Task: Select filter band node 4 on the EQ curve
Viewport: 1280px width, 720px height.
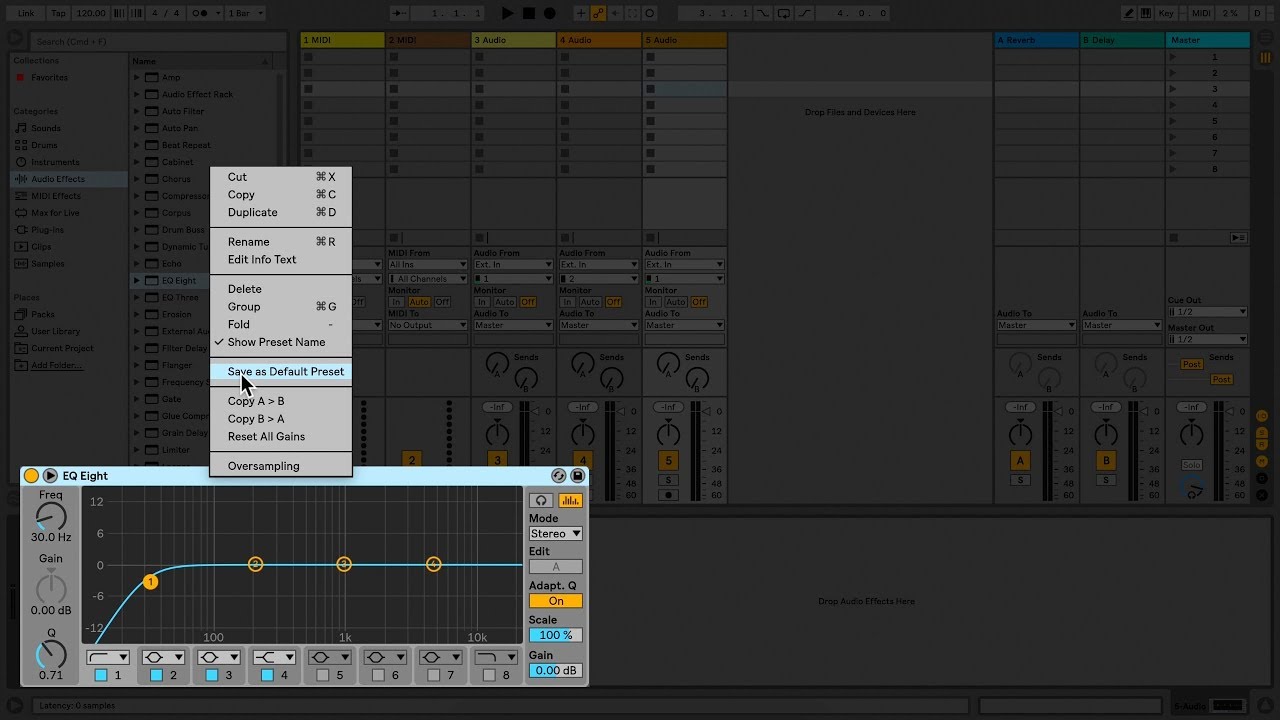Action: (x=433, y=565)
